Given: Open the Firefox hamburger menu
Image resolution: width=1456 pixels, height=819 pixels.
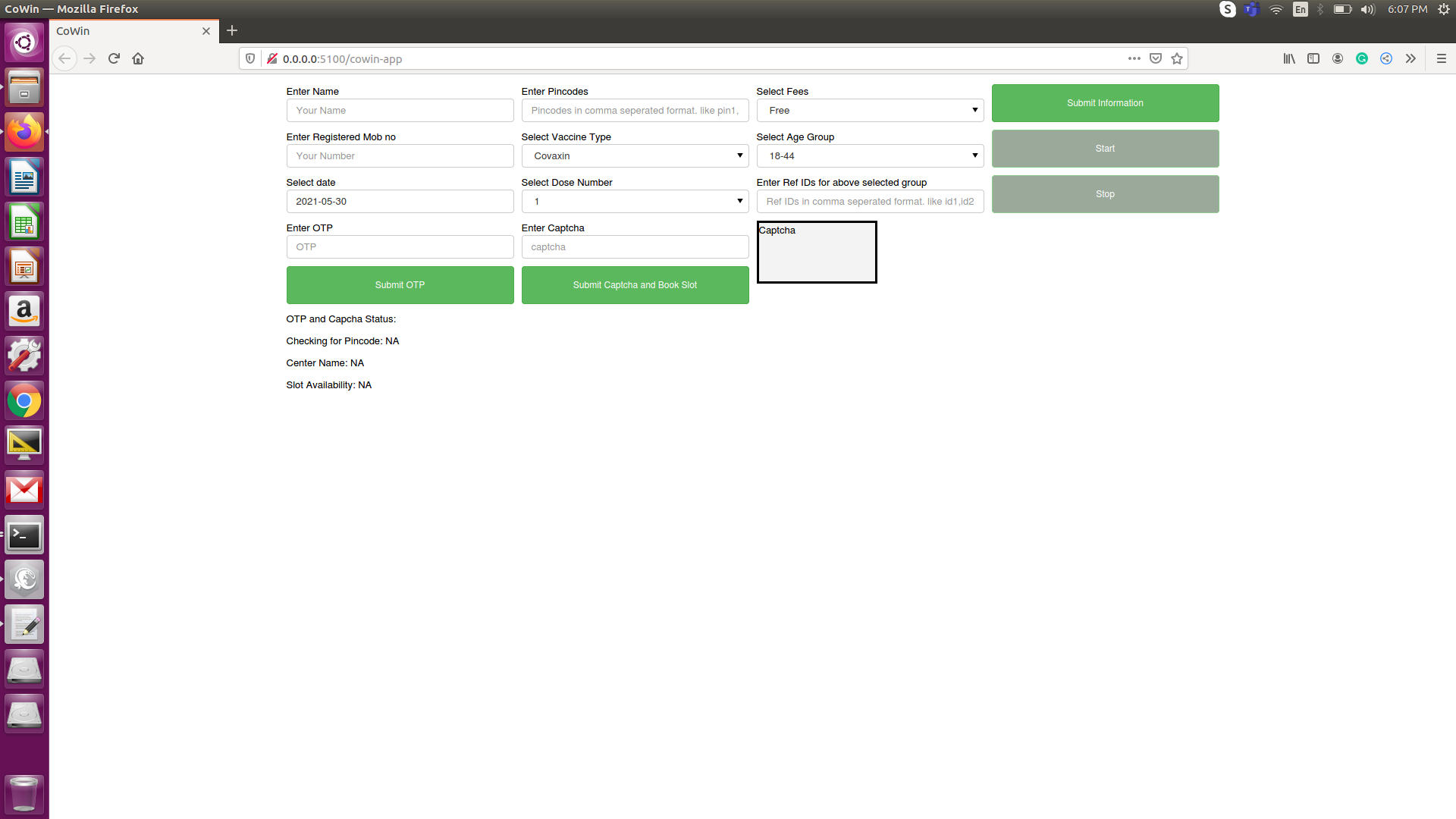Looking at the screenshot, I should click(1442, 58).
